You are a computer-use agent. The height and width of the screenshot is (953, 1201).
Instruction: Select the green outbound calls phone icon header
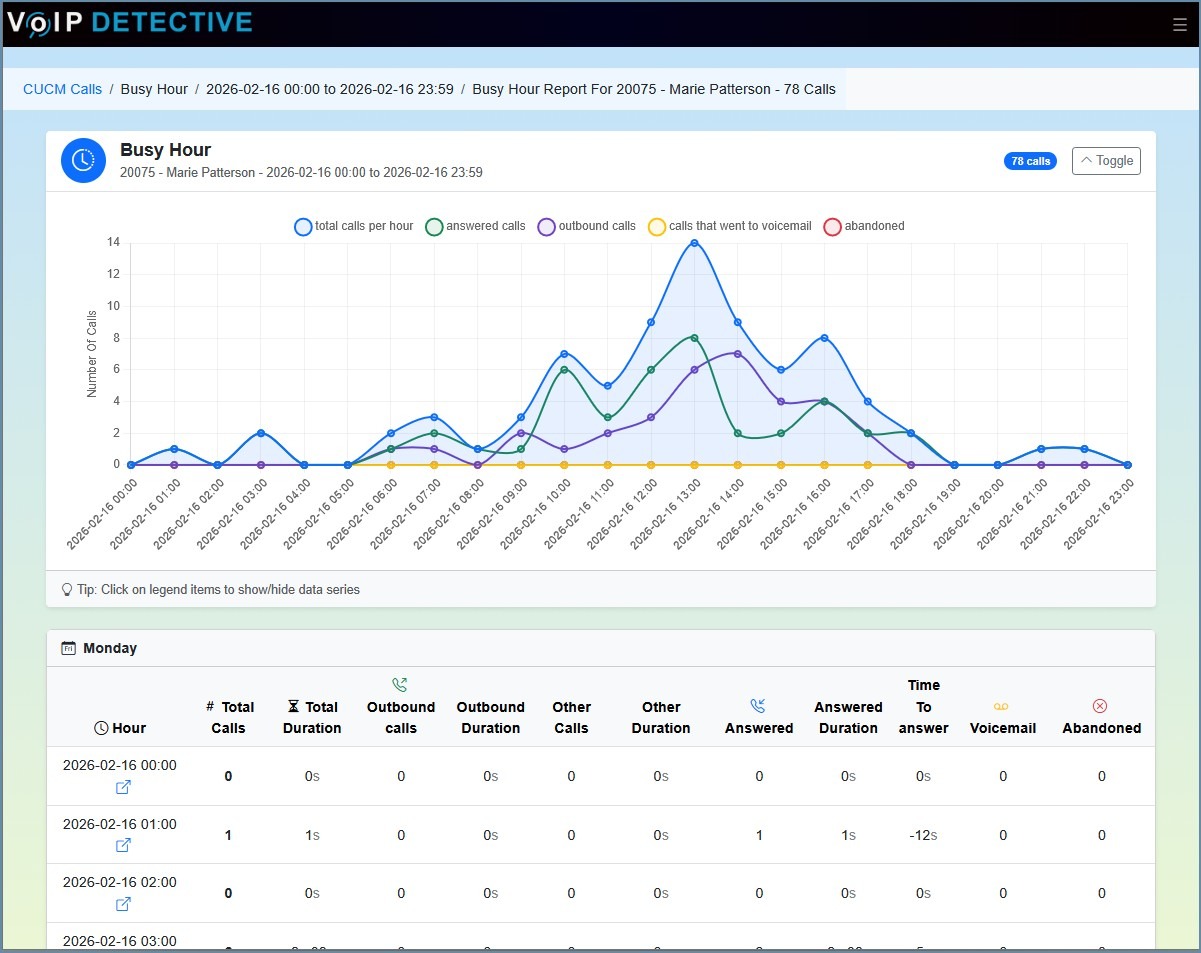[x=400, y=684]
